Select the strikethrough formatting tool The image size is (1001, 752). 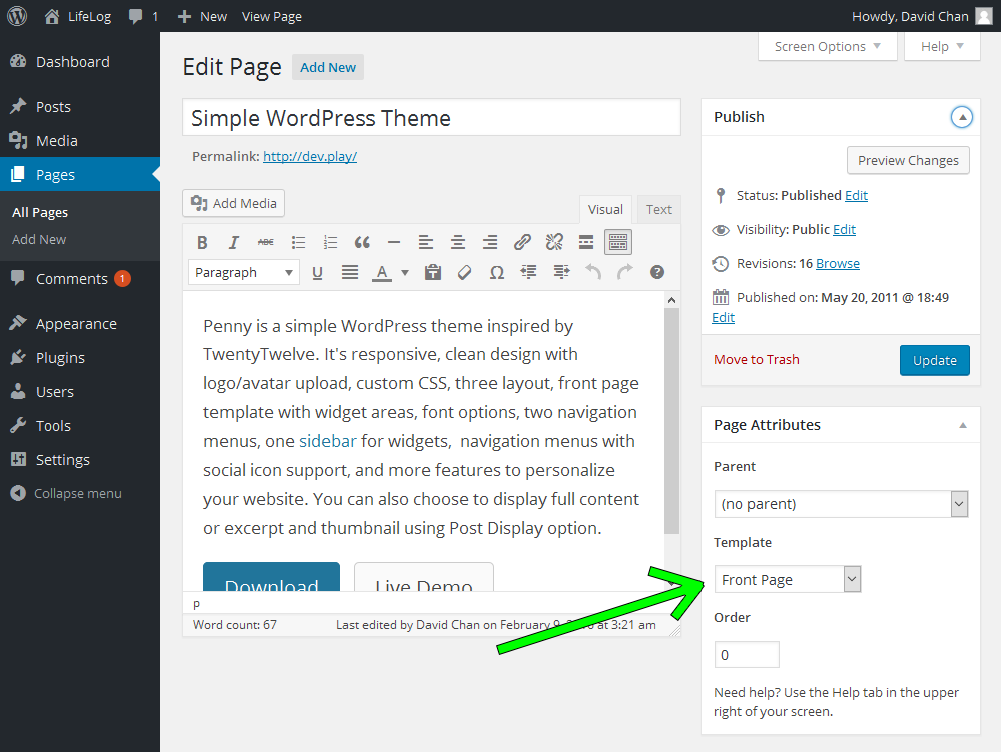click(x=265, y=241)
